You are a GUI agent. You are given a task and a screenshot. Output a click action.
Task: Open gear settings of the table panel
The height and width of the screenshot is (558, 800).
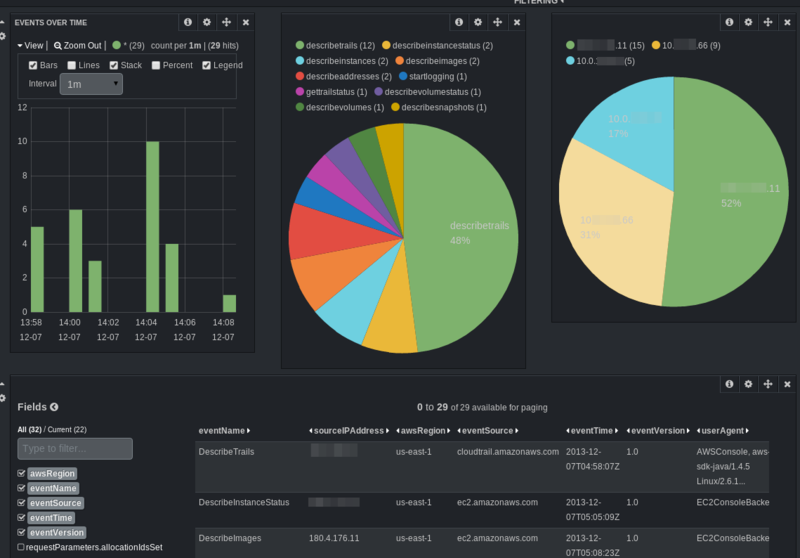coord(748,384)
